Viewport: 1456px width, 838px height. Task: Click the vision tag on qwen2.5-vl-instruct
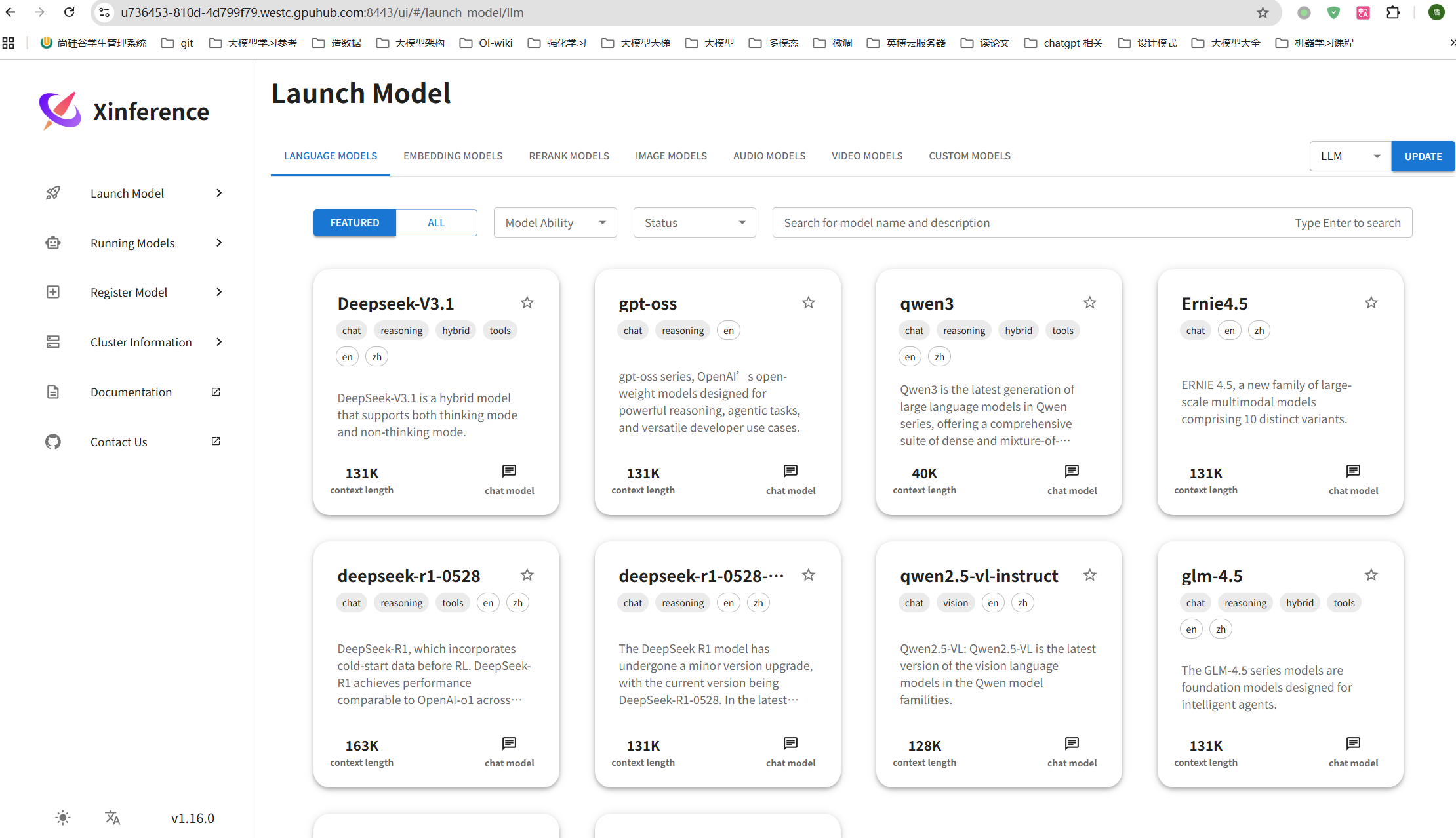(955, 602)
